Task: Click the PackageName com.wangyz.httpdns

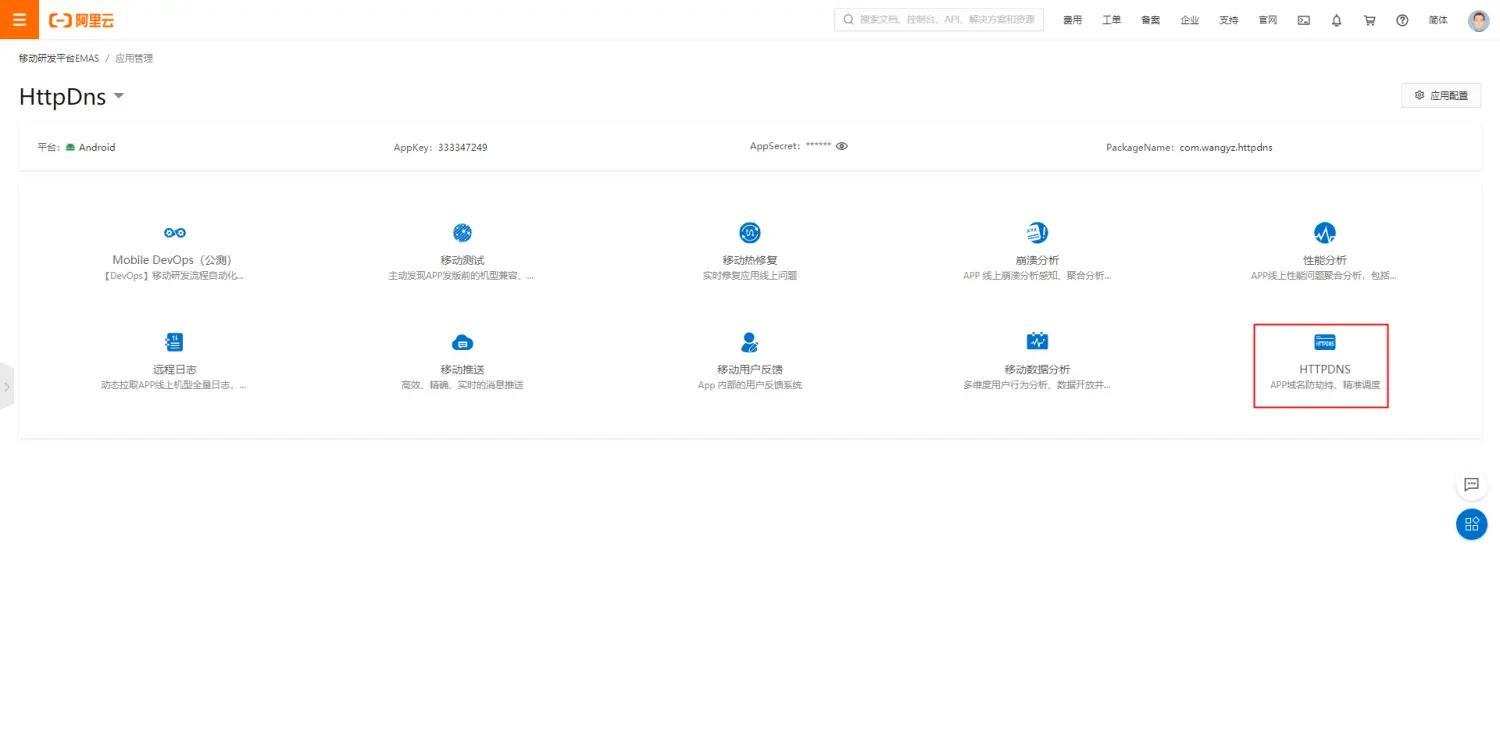Action: [1226, 147]
